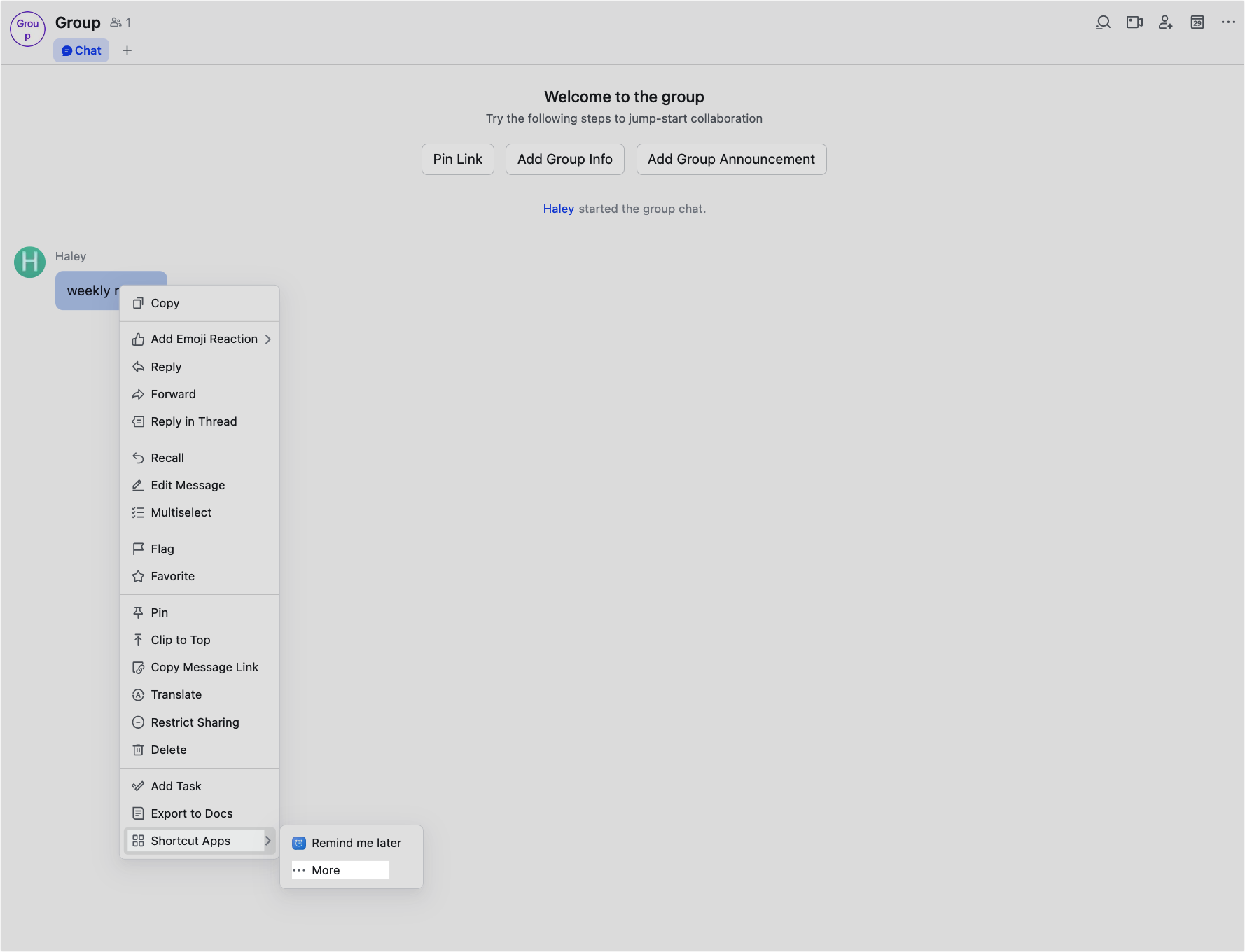
Task: Click the Group chat title
Action: coord(78,22)
